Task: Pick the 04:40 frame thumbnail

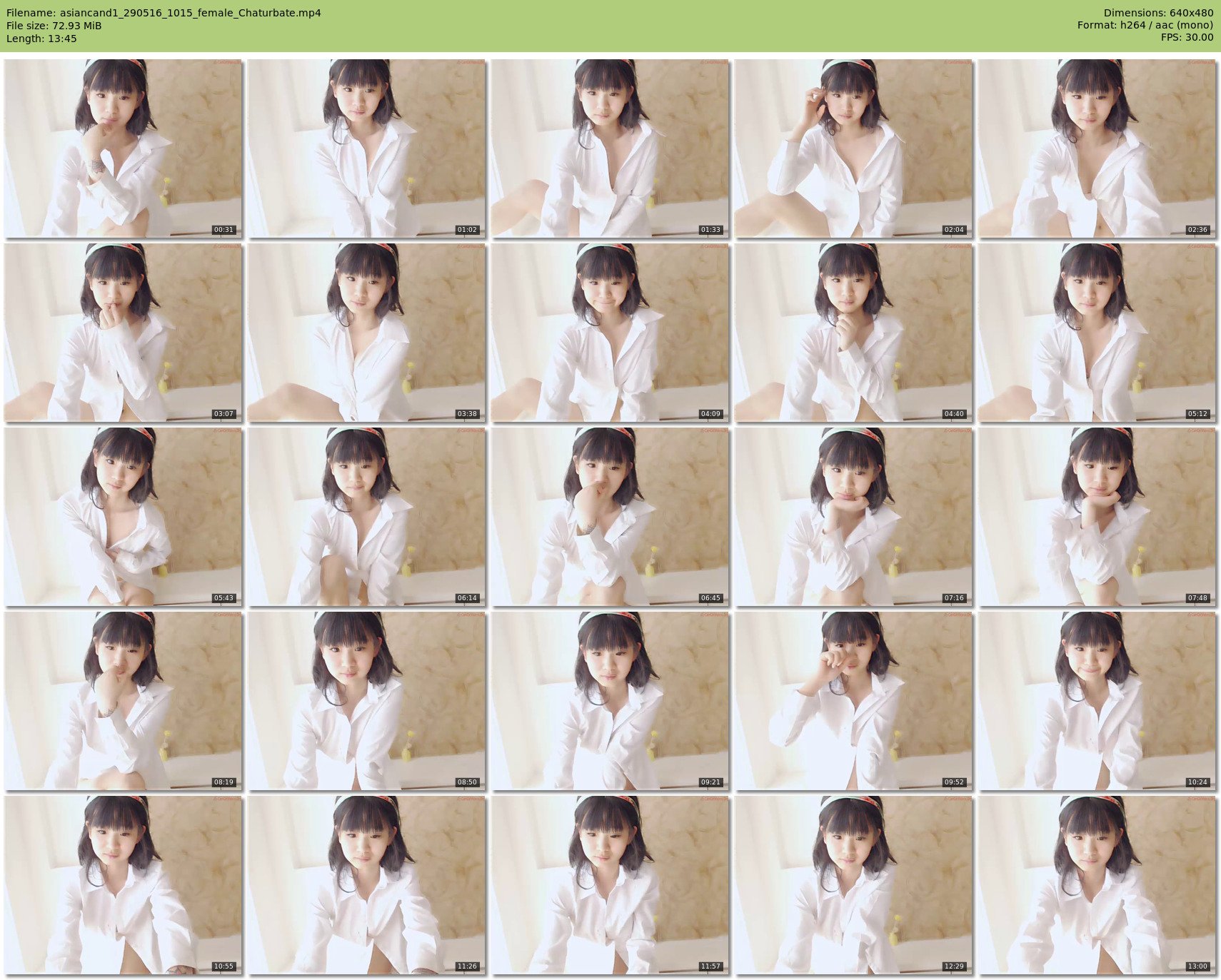Action: pyautogui.click(x=853, y=332)
